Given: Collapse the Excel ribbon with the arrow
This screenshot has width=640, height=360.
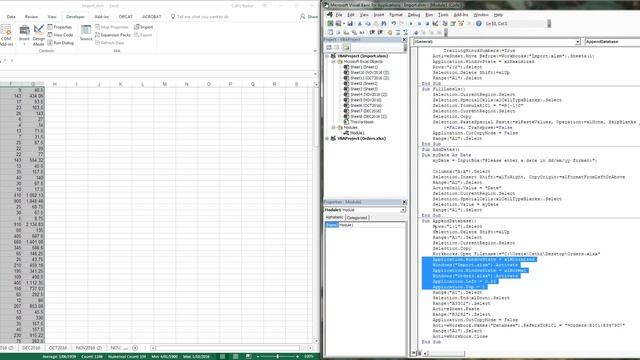Looking at the screenshot, I should [315, 51].
